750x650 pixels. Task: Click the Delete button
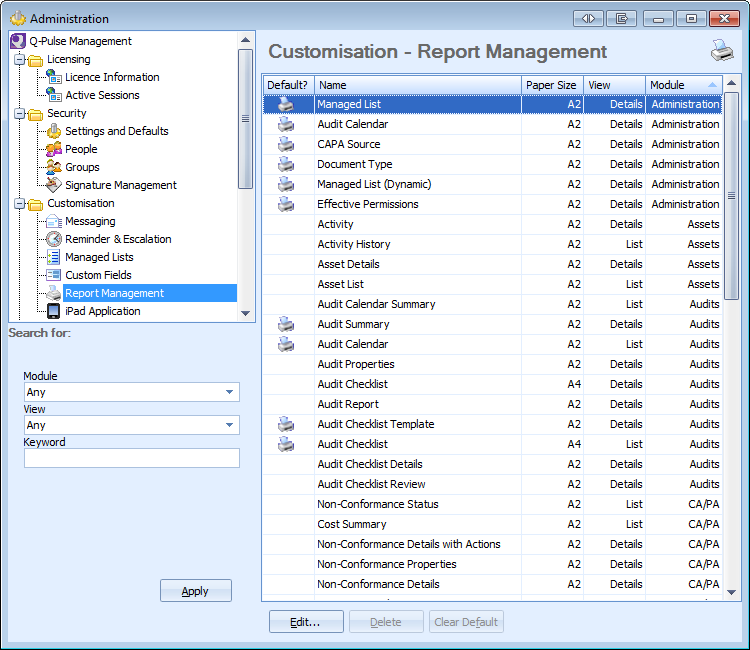click(x=386, y=622)
